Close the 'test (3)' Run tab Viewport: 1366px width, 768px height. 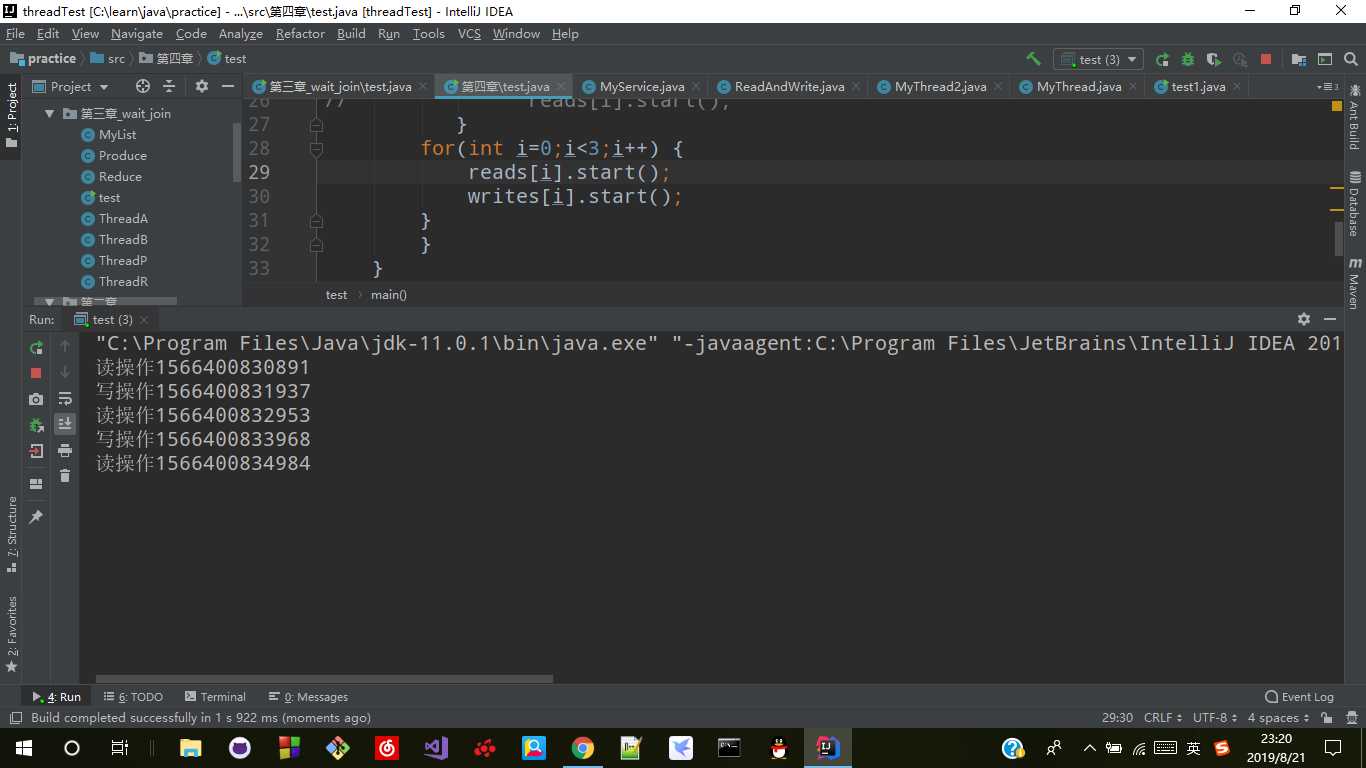pos(144,320)
